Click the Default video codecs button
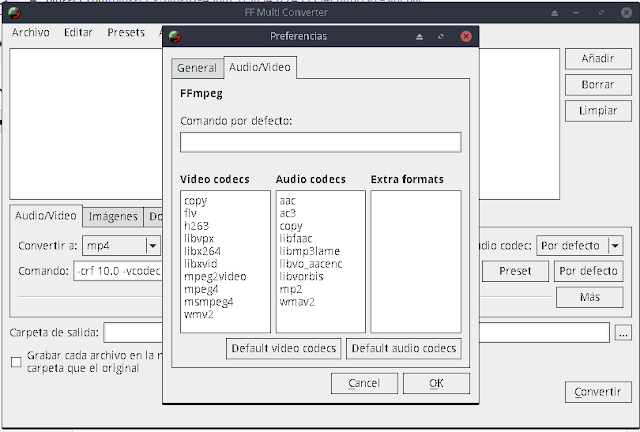The width and height of the screenshot is (640, 432). coord(284,348)
